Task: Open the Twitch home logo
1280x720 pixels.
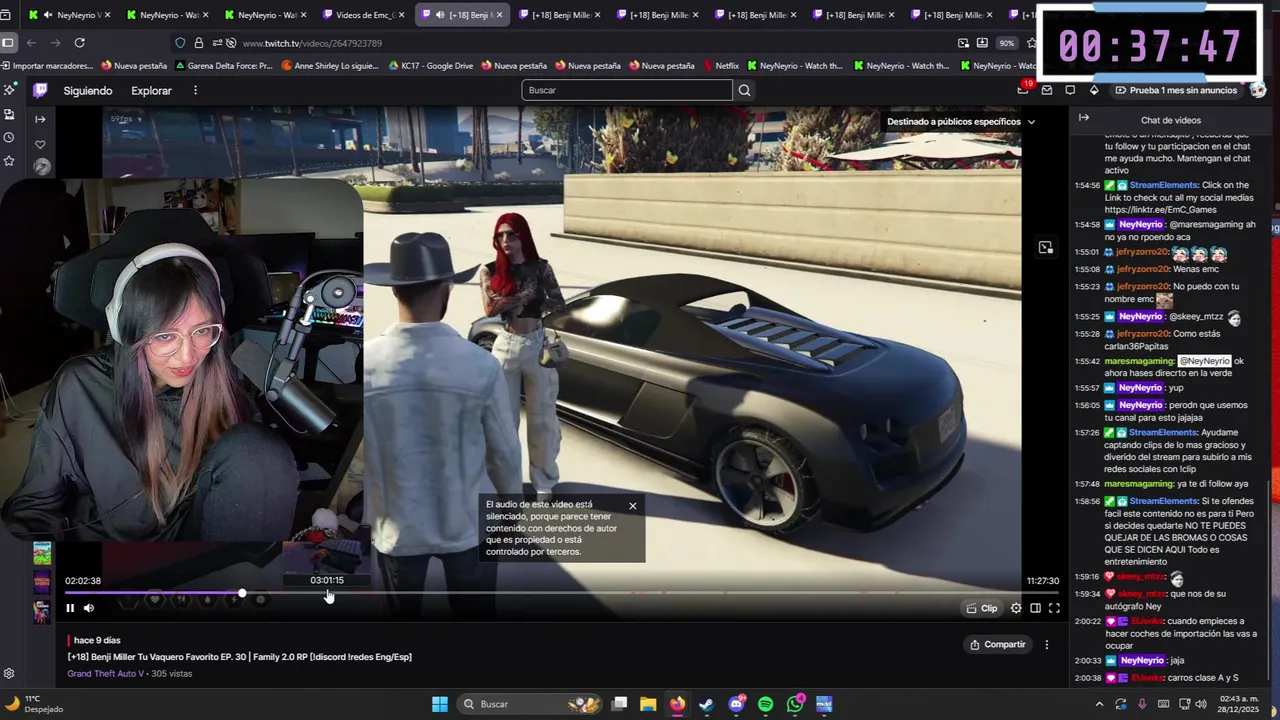Action: 40,90
